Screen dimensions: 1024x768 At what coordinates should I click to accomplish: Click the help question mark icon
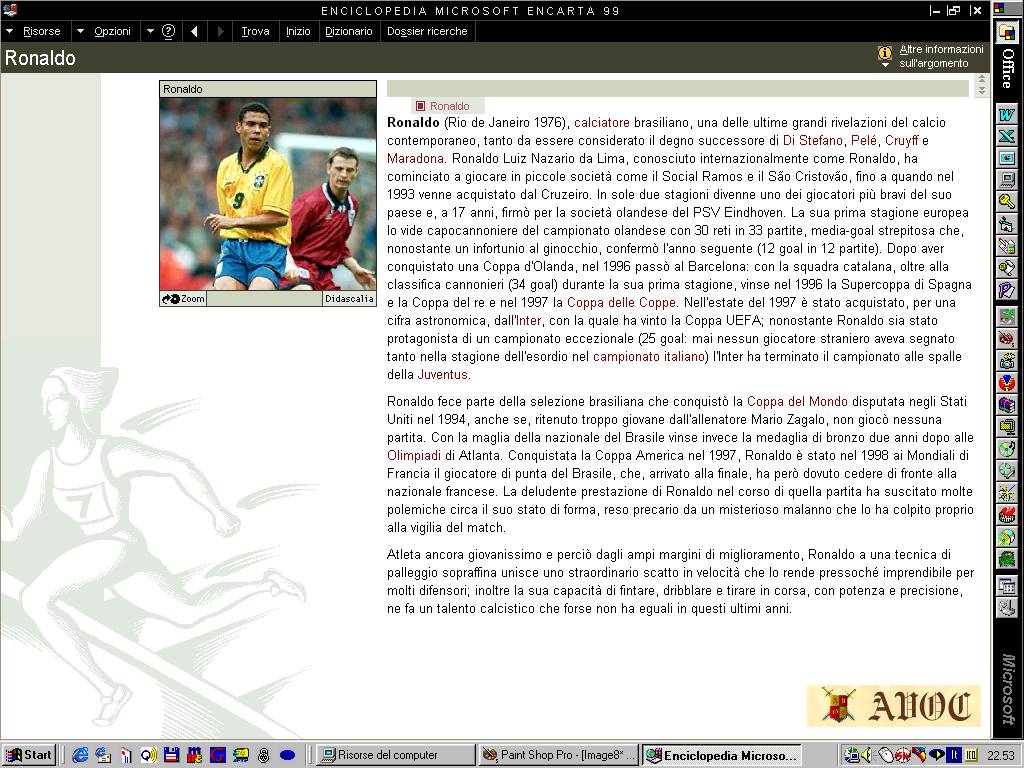[168, 31]
